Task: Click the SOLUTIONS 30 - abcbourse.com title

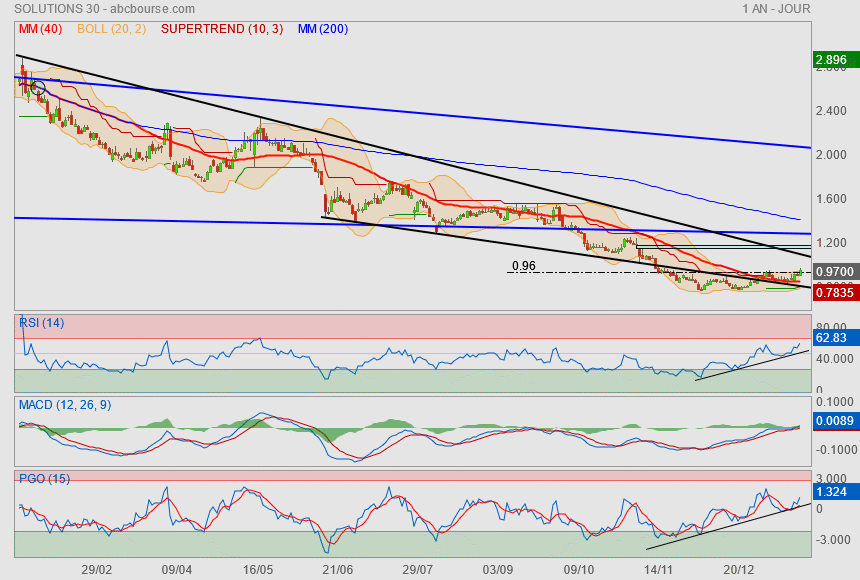Action: point(85,9)
